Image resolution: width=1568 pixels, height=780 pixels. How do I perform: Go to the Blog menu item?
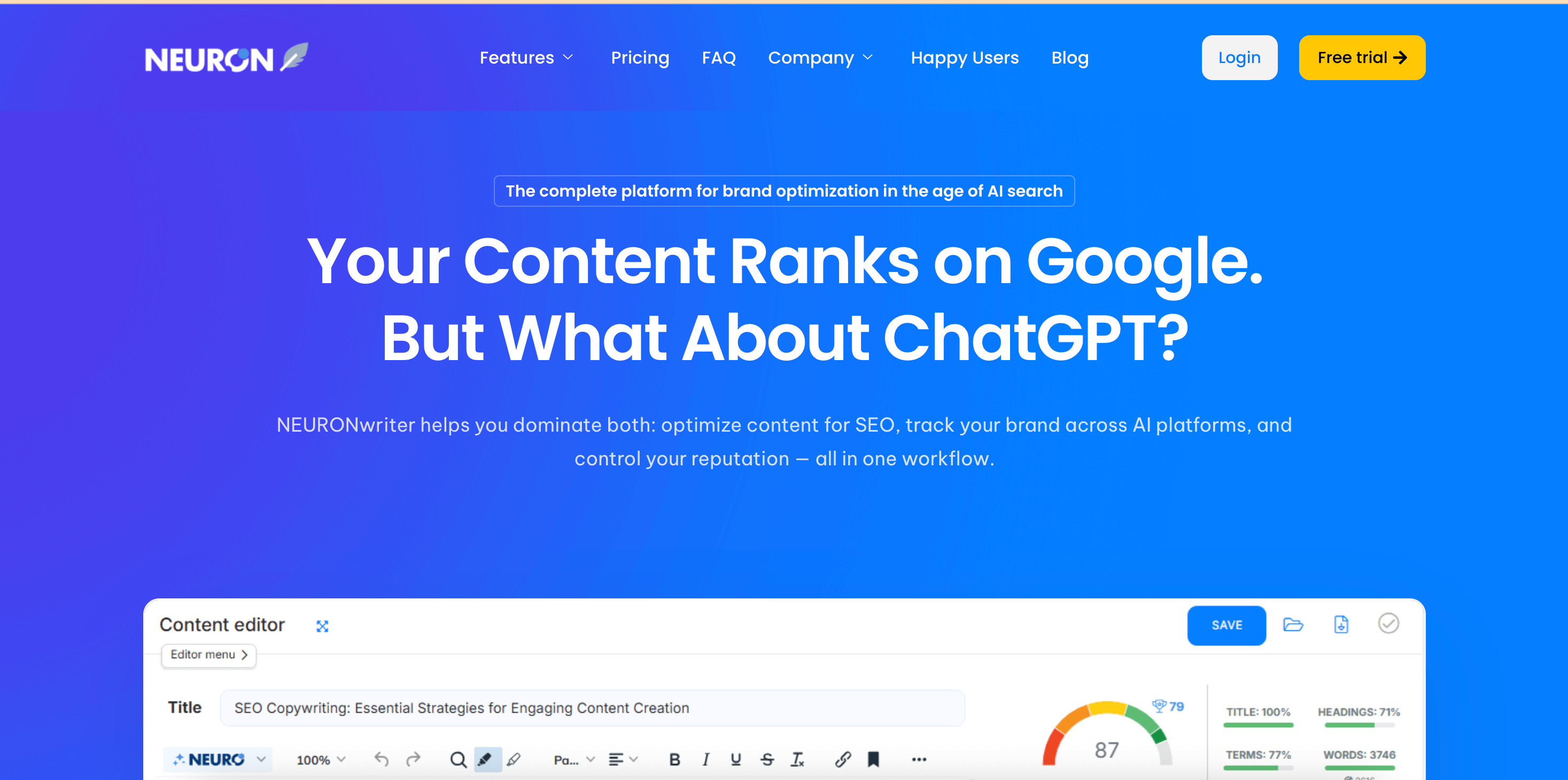click(x=1069, y=58)
